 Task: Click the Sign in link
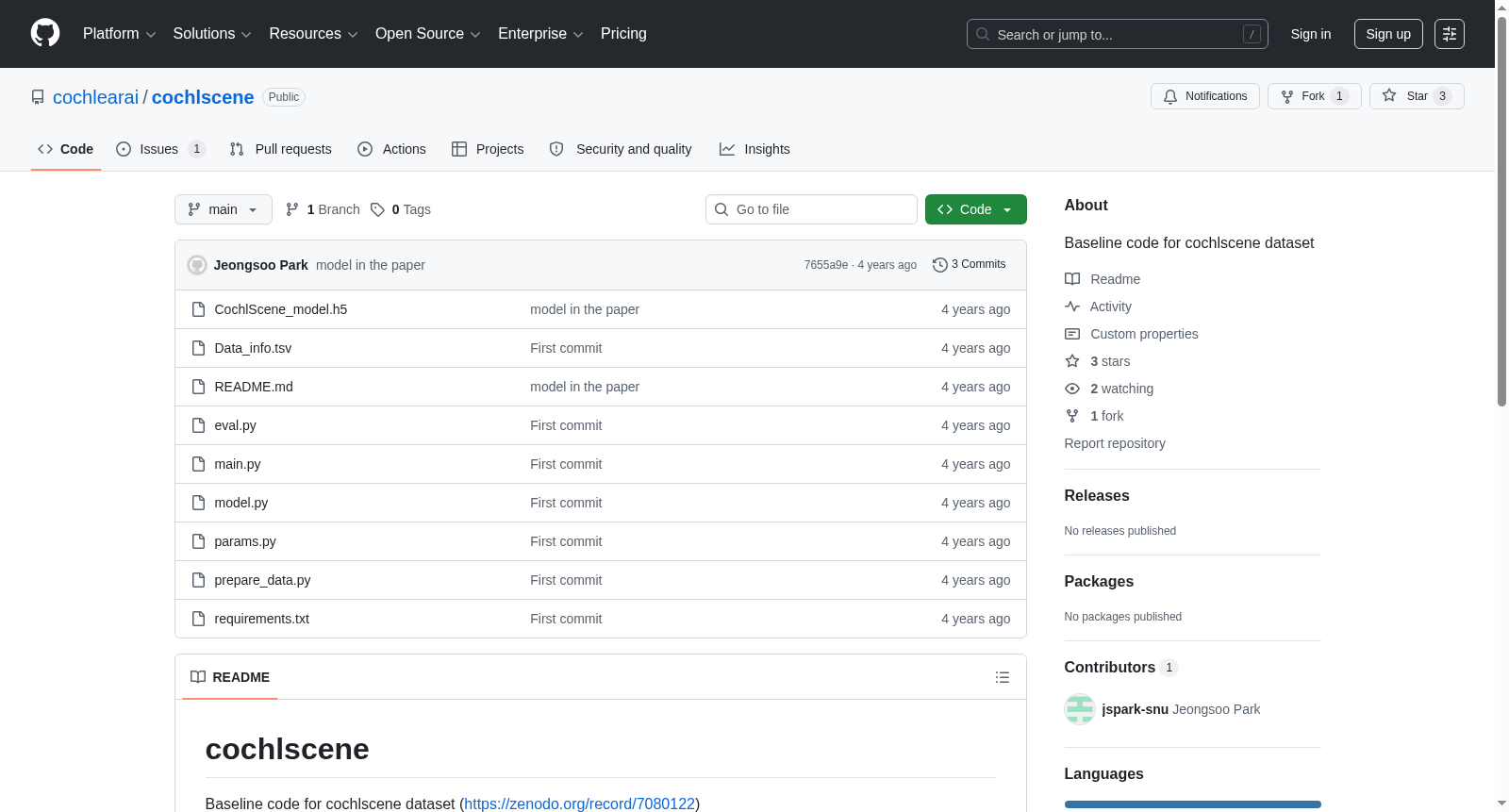point(1311,34)
